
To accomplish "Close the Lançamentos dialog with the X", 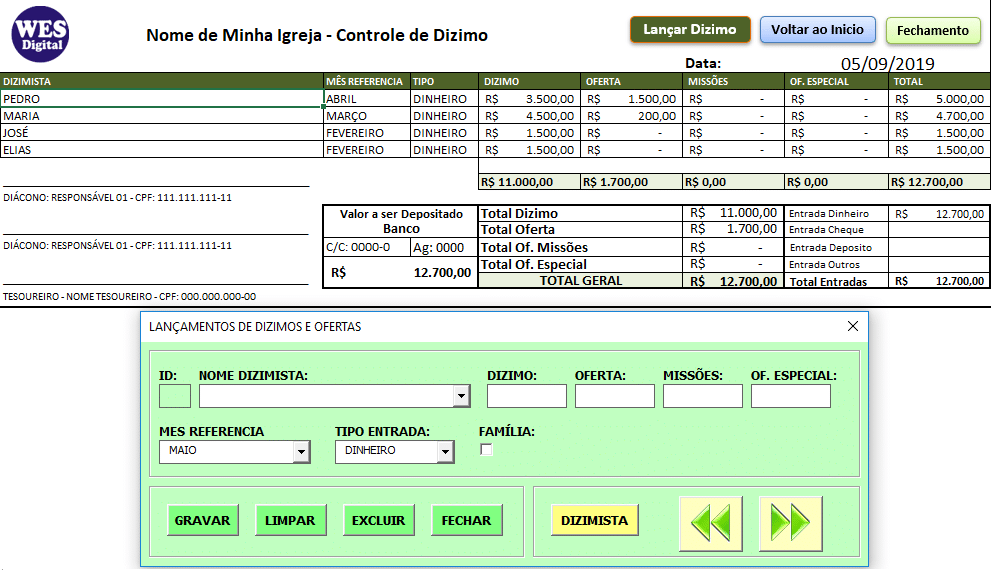I will click(x=852, y=326).
